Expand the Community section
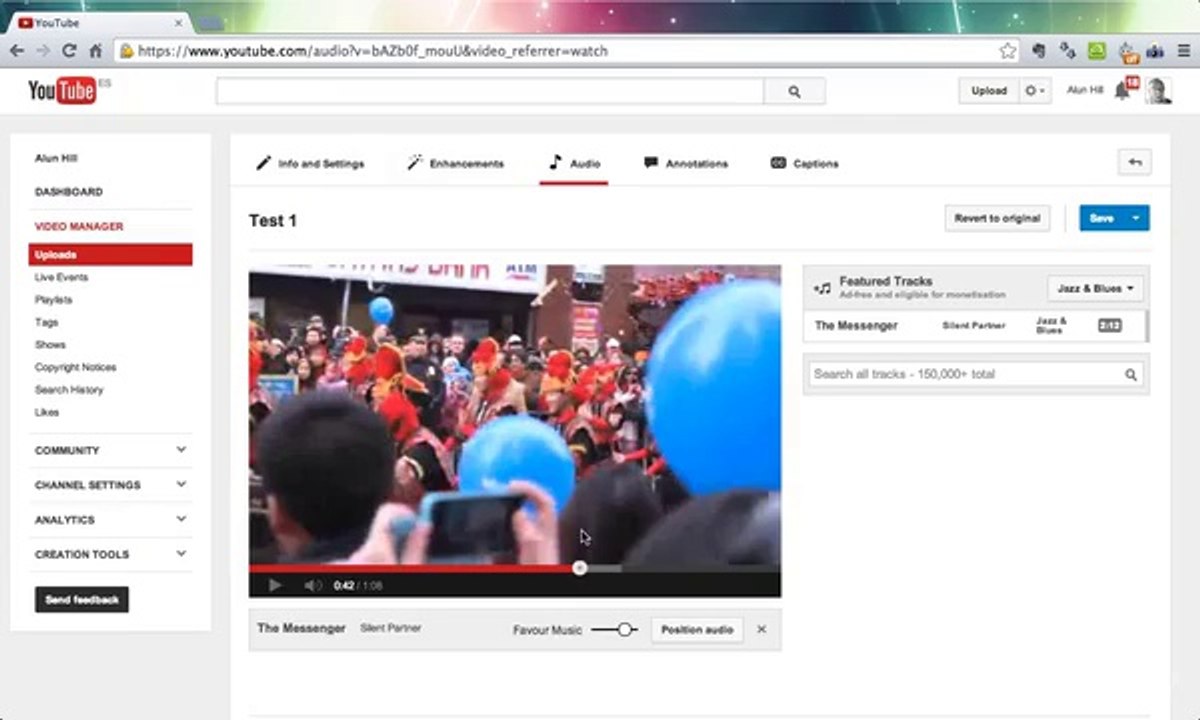 (x=111, y=450)
